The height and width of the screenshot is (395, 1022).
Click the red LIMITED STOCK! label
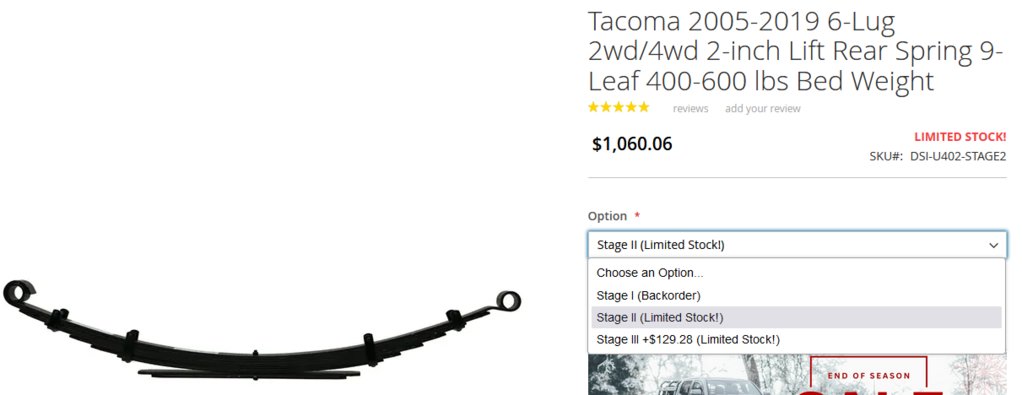pyautogui.click(x=960, y=137)
